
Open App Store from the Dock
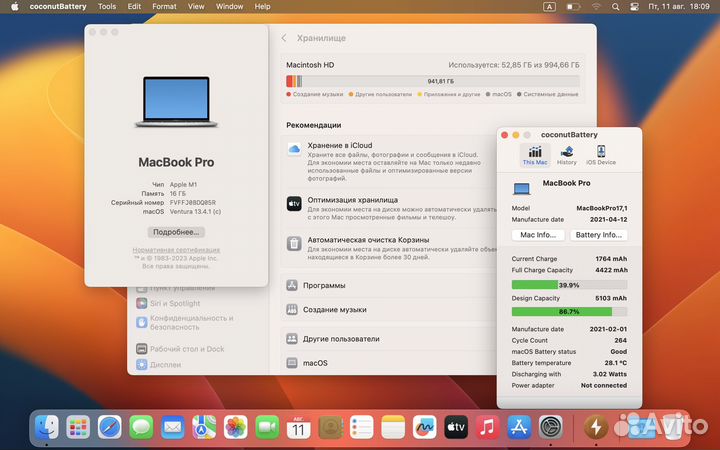(519, 428)
